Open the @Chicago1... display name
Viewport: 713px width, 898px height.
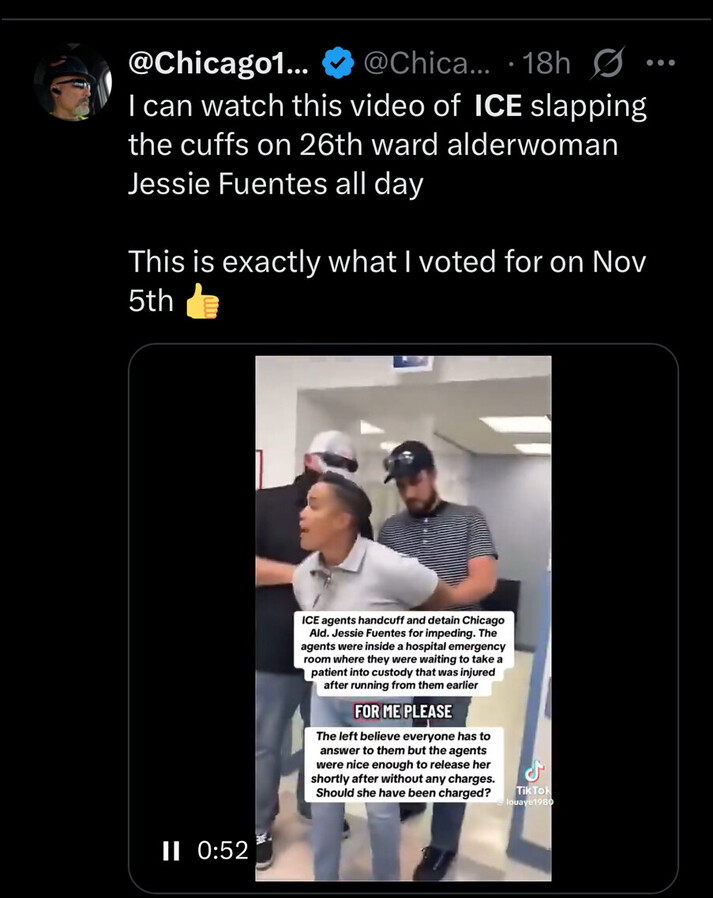coord(219,62)
